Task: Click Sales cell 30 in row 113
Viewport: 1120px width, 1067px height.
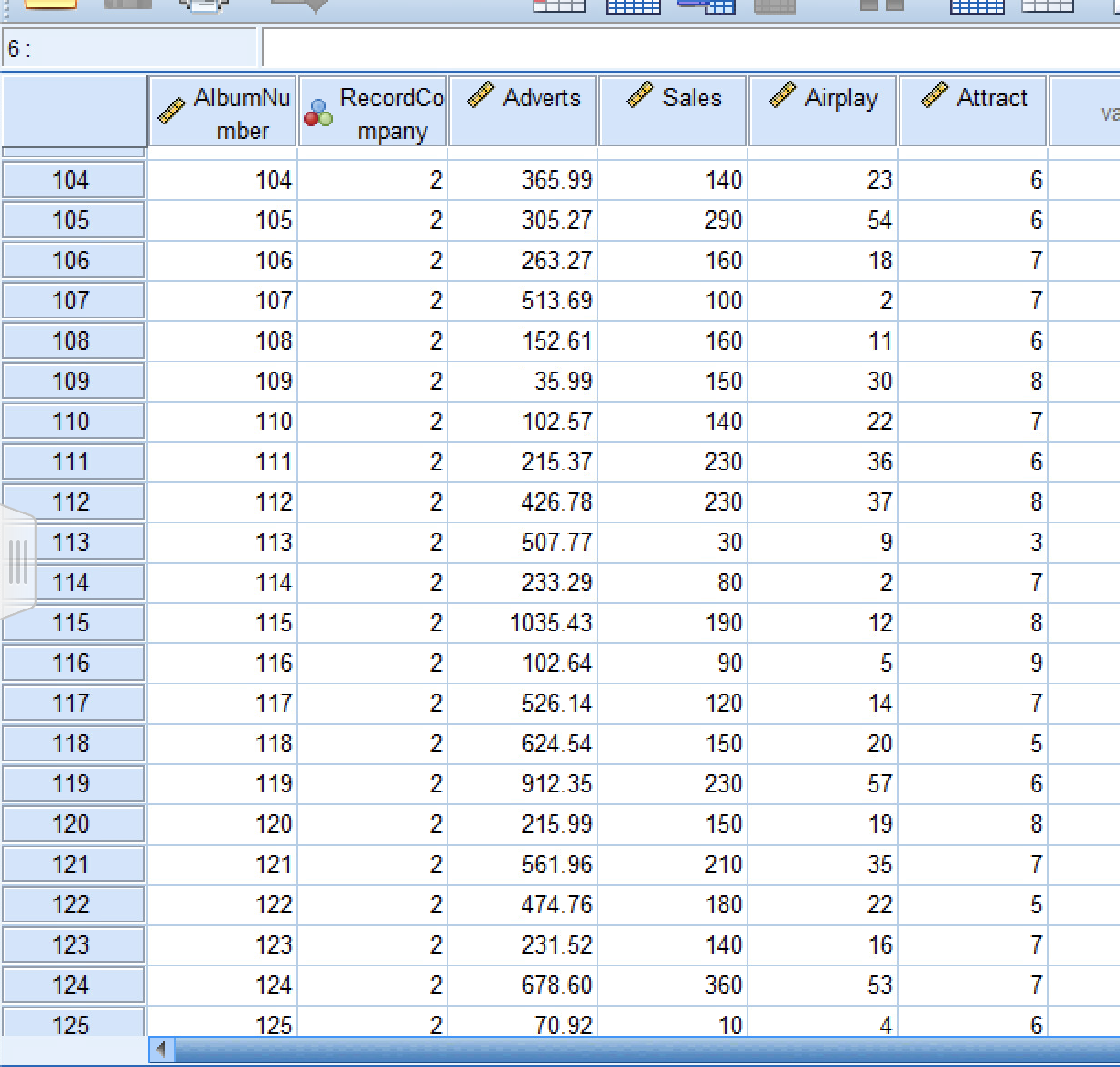Action: pyautogui.click(x=673, y=542)
